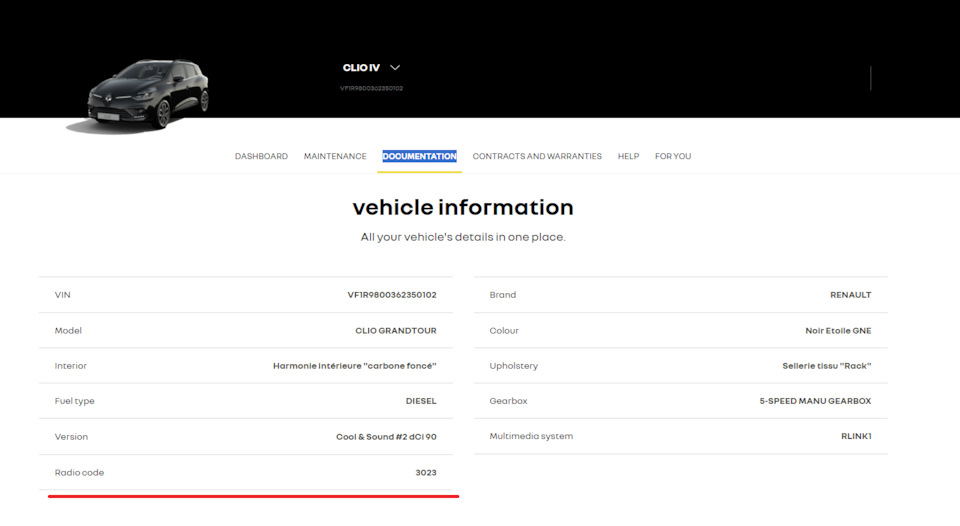This screenshot has height=526, width=960.
Task: Click Version value Cool & Sound #2 dCi 90
Action: click(386, 437)
